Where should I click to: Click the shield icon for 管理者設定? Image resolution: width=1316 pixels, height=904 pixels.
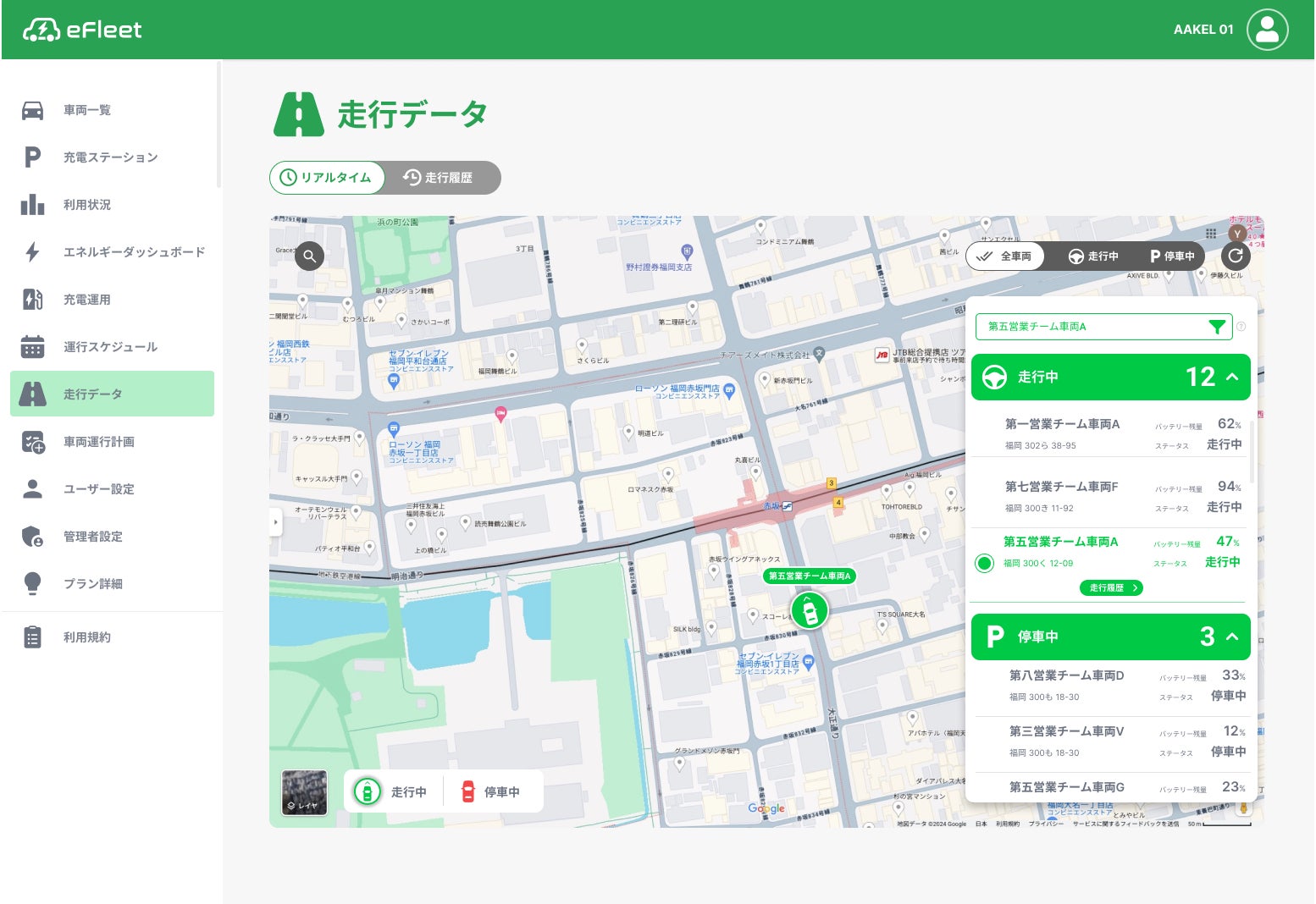pyautogui.click(x=32, y=537)
